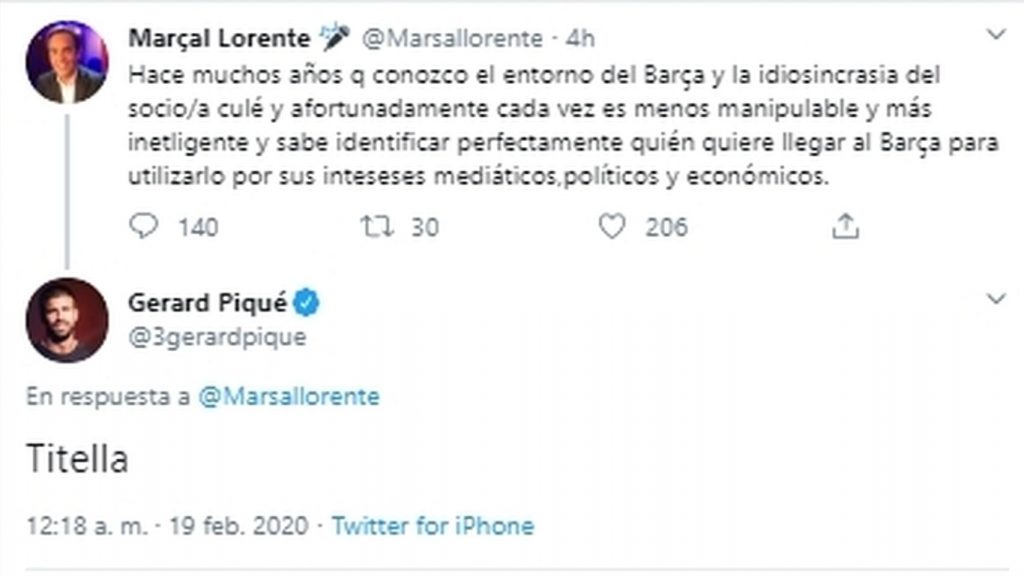1024x576 pixels.
Task: Open Marçal Lorente's profile picture
Action: point(66,61)
